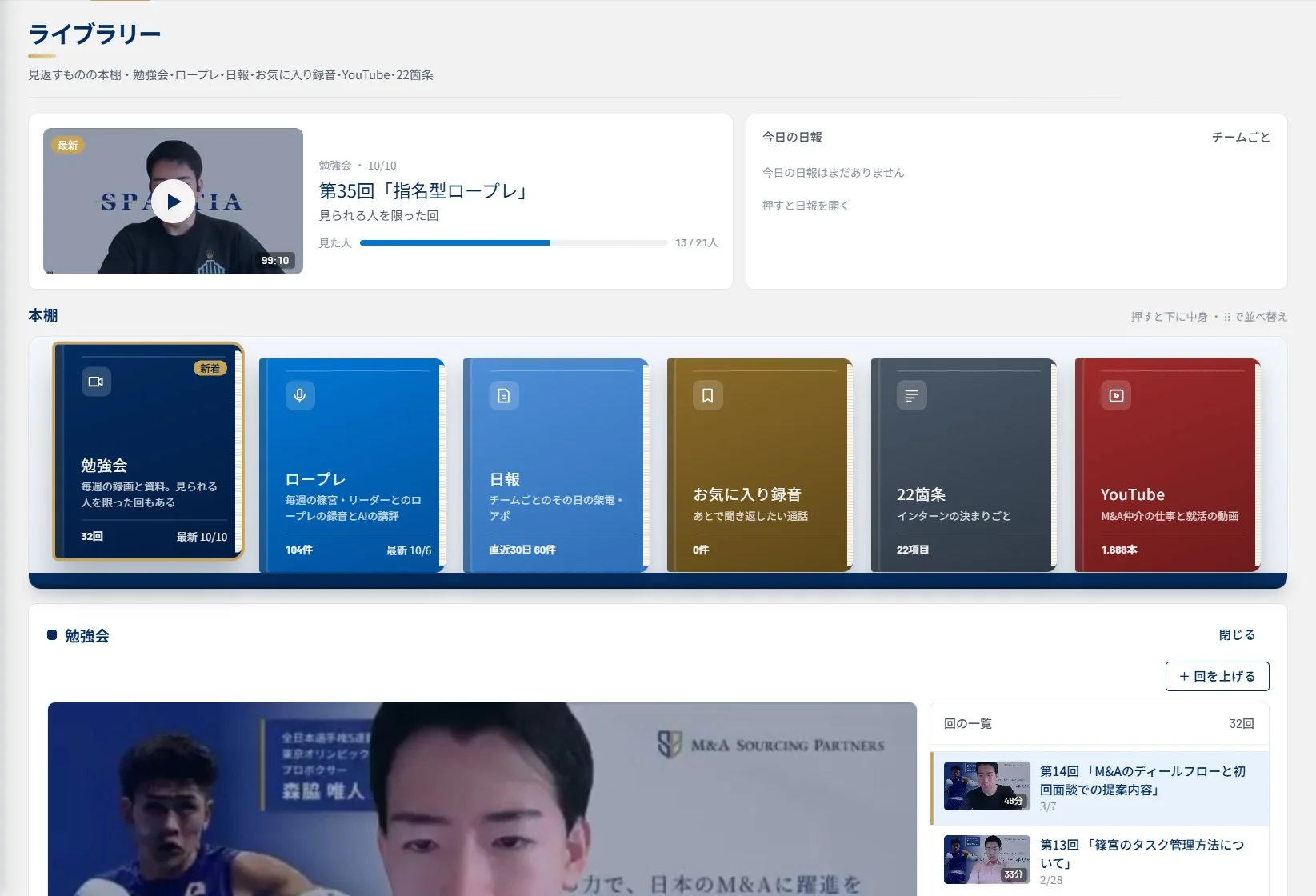Click the 最新 badge on featured thumbnail
1316x896 pixels.
click(x=68, y=145)
